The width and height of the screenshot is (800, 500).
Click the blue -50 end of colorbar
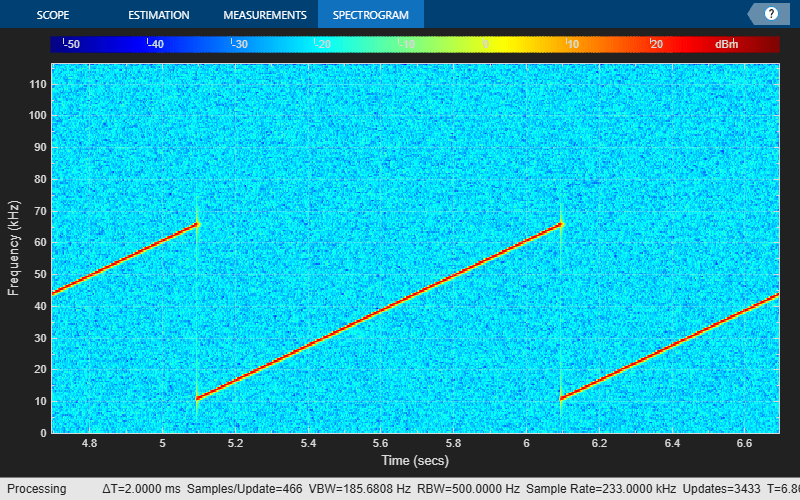pyautogui.click(x=68, y=44)
